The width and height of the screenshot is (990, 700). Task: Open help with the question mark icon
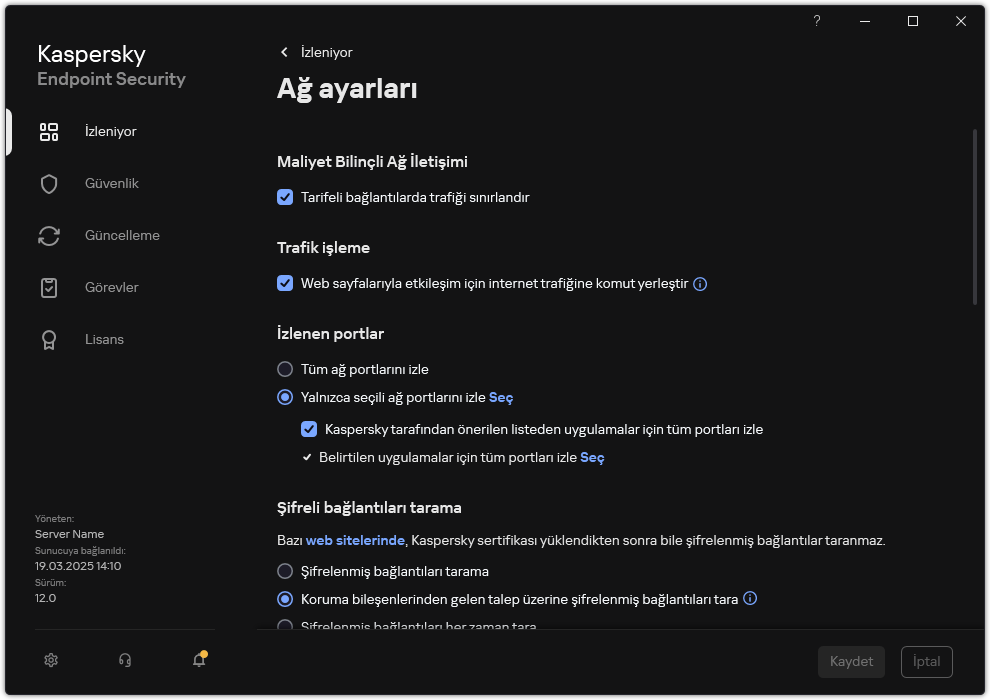pyautogui.click(x=817, y=21)
